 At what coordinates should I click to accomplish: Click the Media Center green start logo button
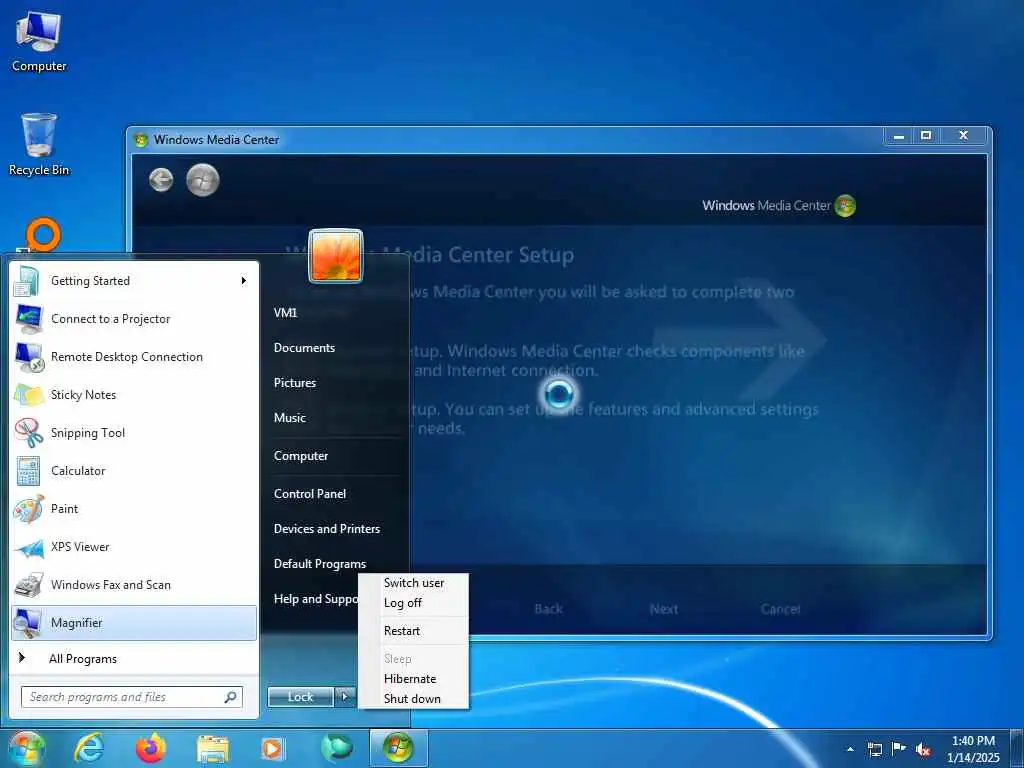(x=202, y=180)
